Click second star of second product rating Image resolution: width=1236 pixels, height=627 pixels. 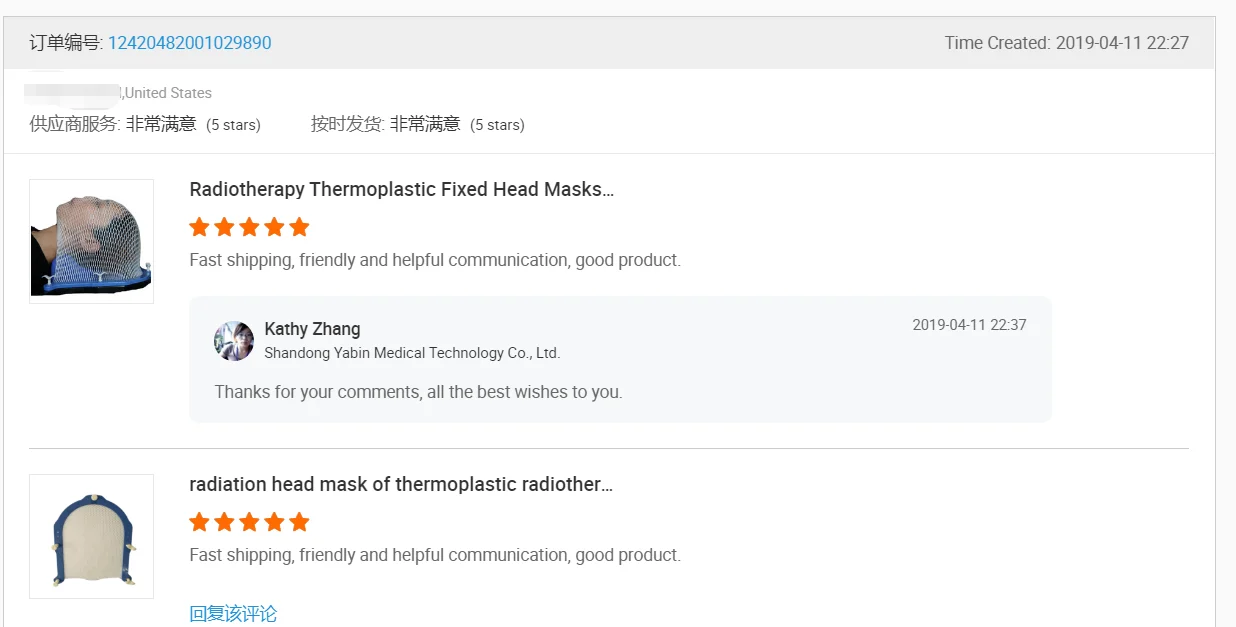coord(224,522)
